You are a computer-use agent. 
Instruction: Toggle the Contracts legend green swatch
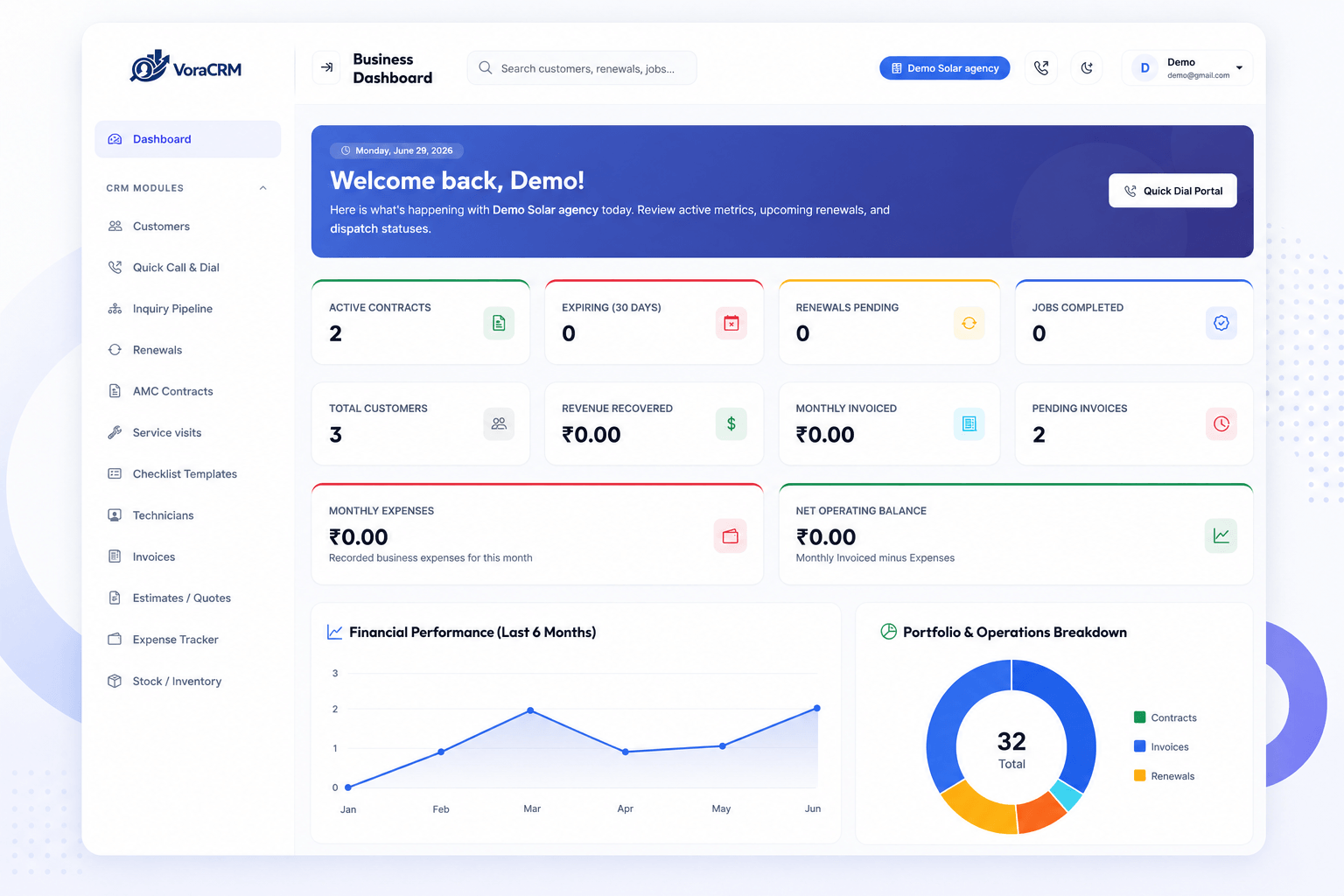pyautogui.click(x=1140, y=717)
